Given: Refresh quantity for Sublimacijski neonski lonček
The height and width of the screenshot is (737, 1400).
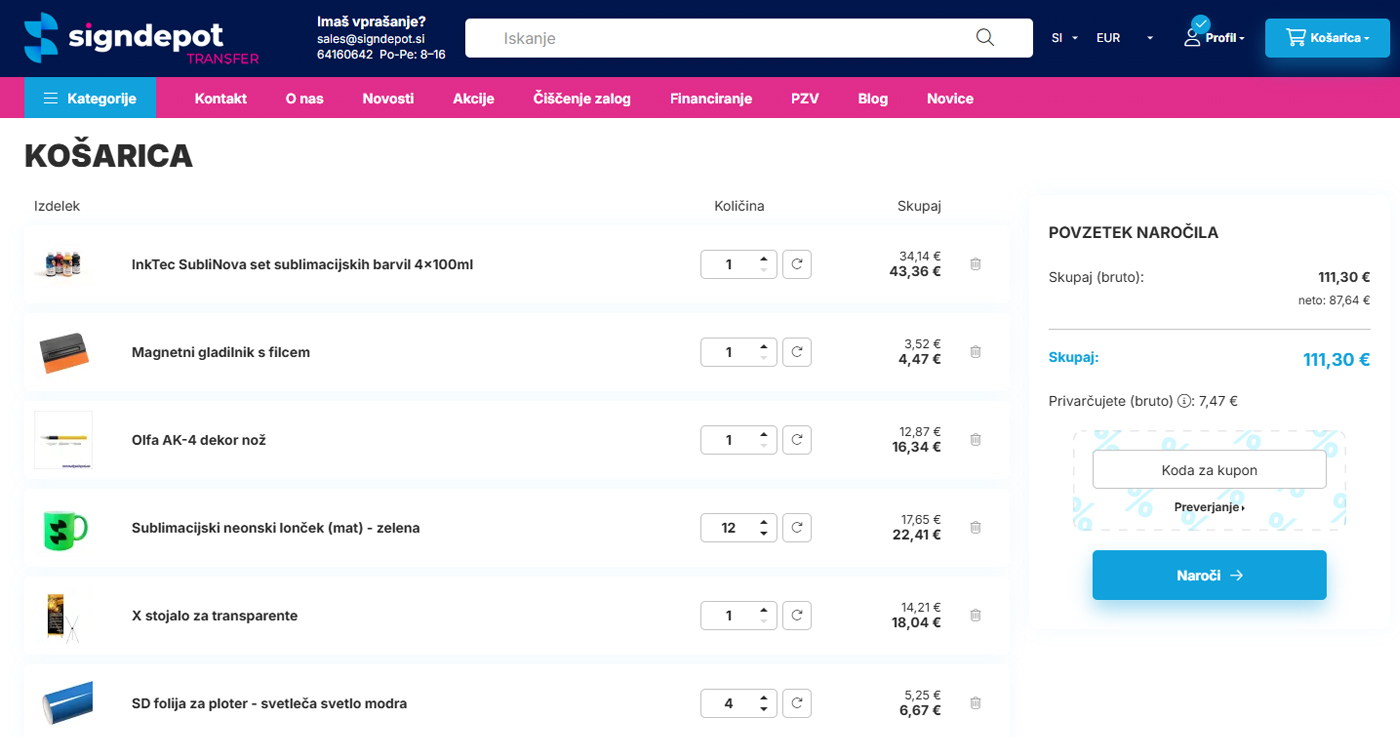Looking at the screenshot, I should [x=797, y=528].
